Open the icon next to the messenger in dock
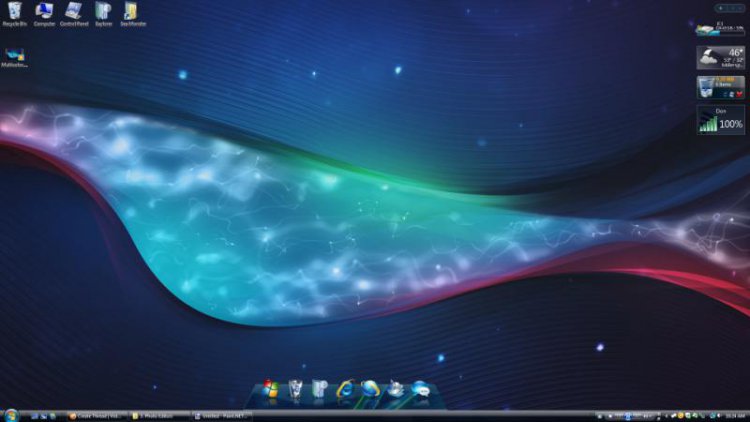The height and width of the screenshot is (422, 750). tap(395, 389)
